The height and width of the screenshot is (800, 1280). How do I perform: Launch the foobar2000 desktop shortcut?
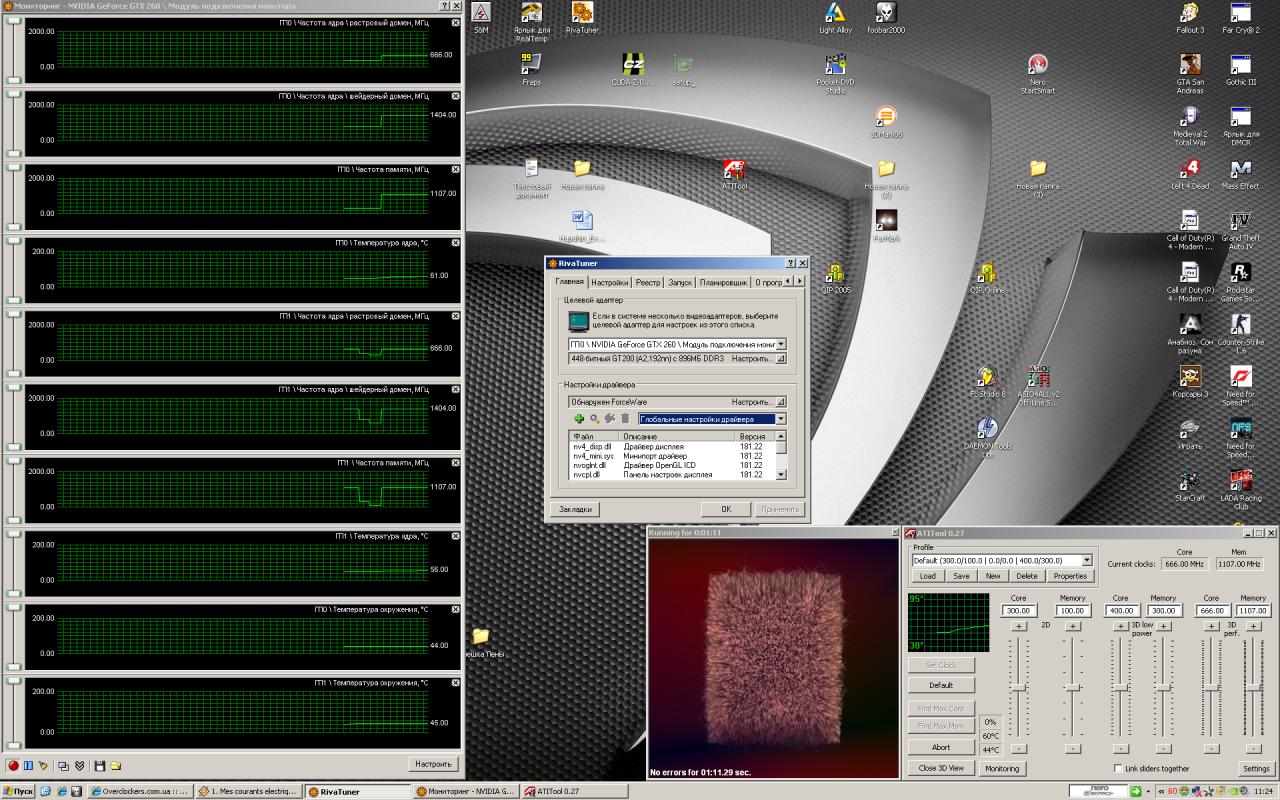click(x=886, y=18)
